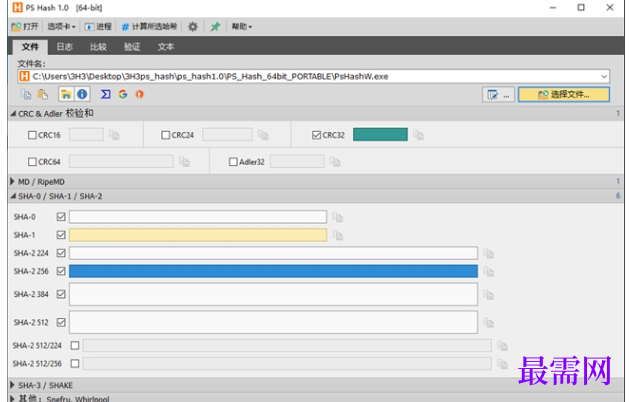Switch to the Compare (比较) tab
The height and width of the screenshot is (402, 630).
click(x=98, y=47)
